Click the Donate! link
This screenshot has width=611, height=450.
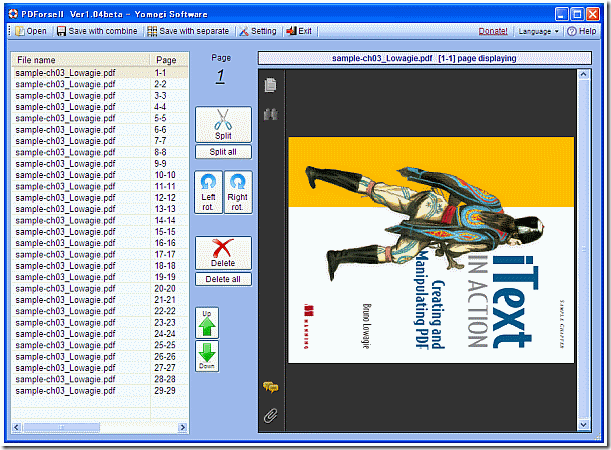(492, 31)
